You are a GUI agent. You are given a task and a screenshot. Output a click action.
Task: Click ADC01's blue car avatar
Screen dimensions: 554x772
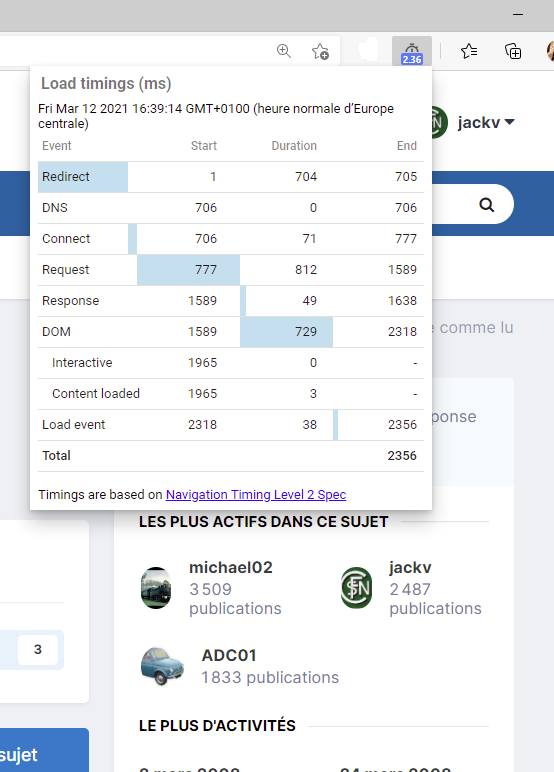click(163, 666)
